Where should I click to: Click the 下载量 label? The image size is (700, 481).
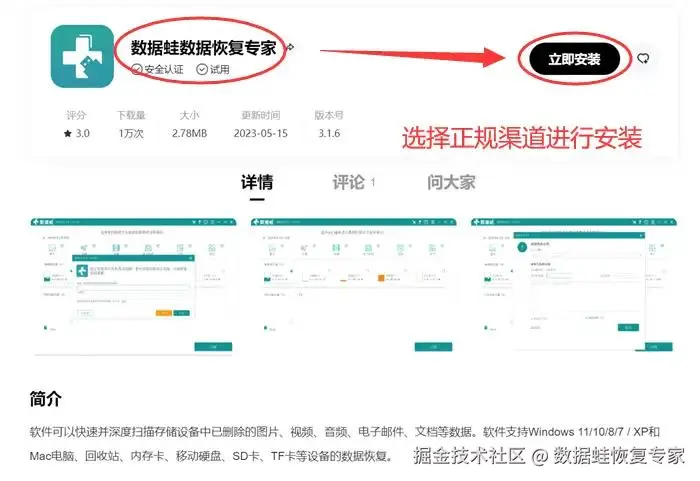pos(131,115)
